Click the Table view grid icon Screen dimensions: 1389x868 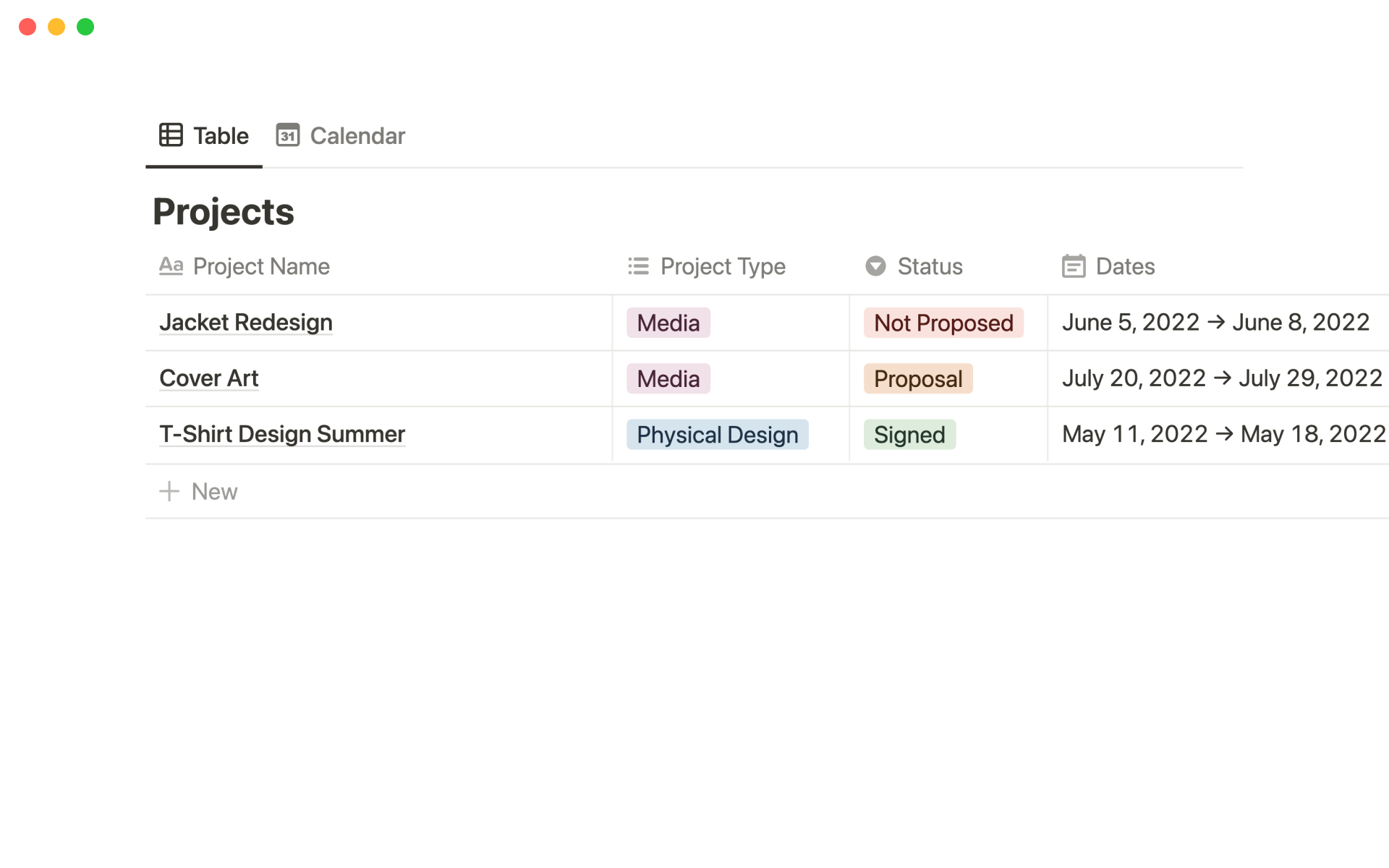click(171, 135)
